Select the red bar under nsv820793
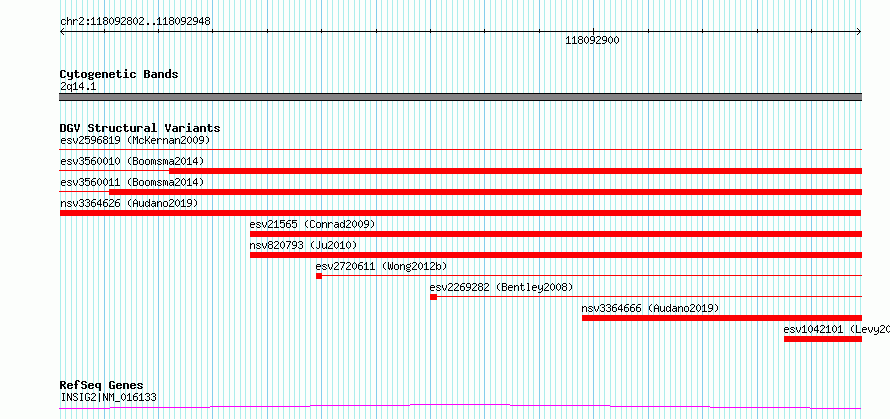The height and width of the screenshot is (419, 890). click(556, 255)
